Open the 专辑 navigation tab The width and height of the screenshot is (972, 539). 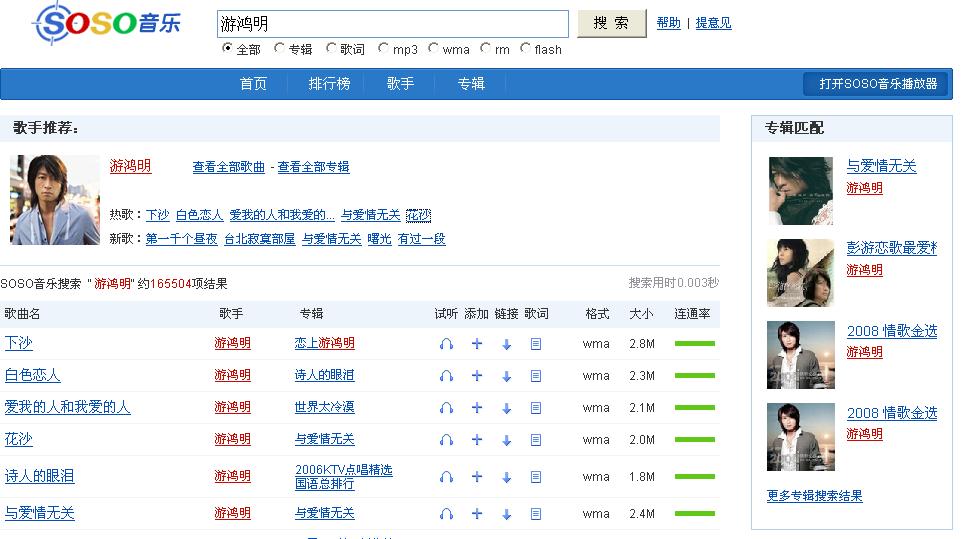tap(471, 84)
